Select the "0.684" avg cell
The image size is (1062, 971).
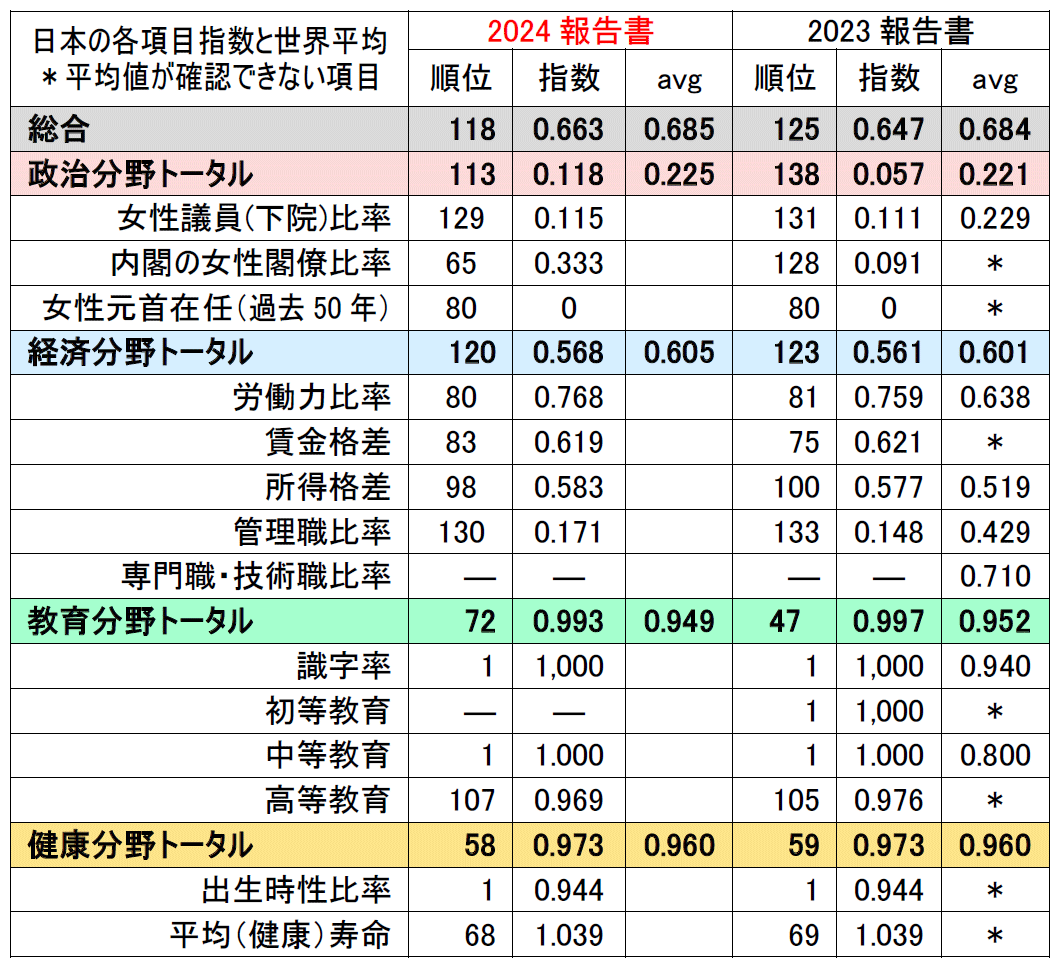pyautogui.click(x=995, y=129)
